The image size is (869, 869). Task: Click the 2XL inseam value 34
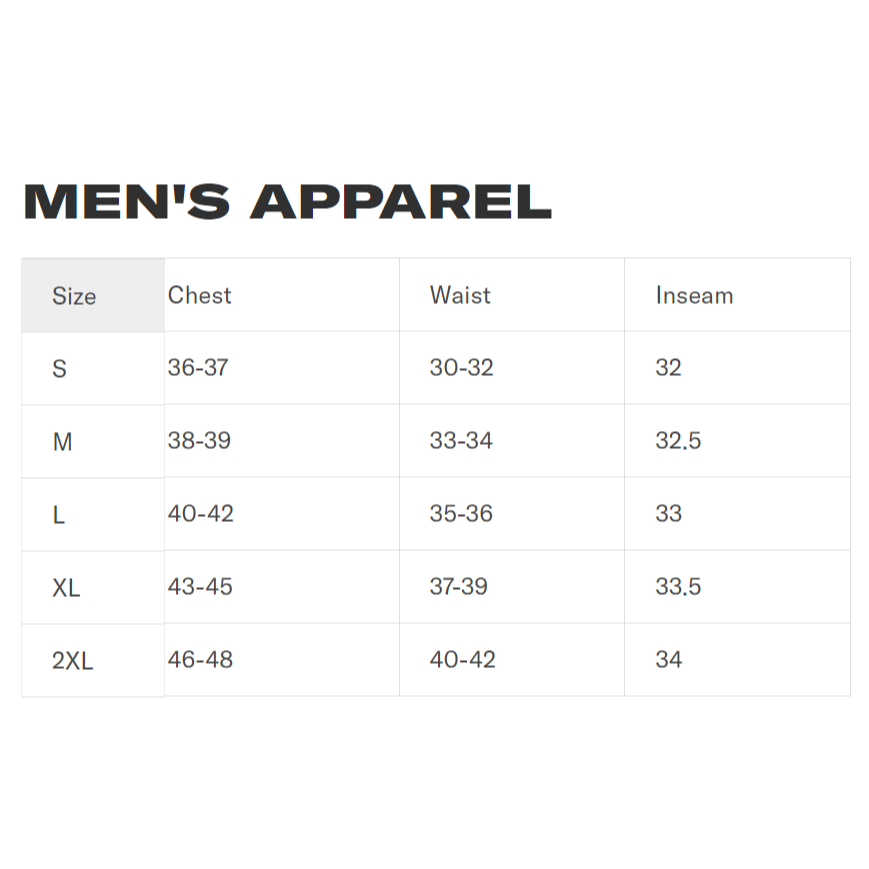[x=669, y=660]
